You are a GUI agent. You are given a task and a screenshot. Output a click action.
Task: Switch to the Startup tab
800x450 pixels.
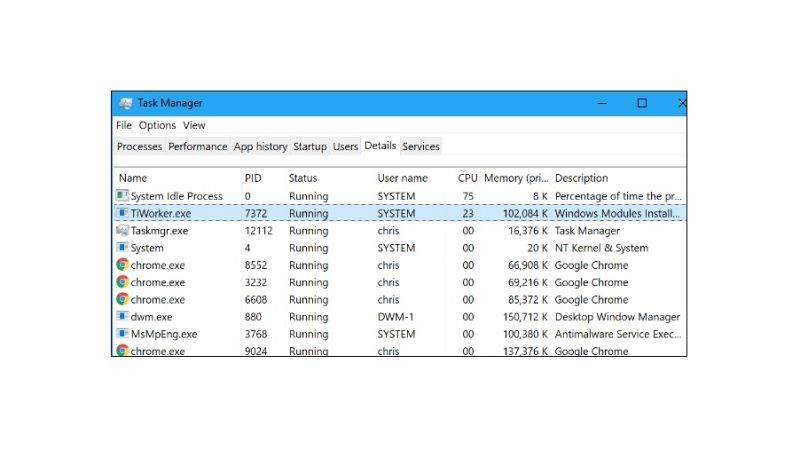pyautogui.click(x=310, y=146)
